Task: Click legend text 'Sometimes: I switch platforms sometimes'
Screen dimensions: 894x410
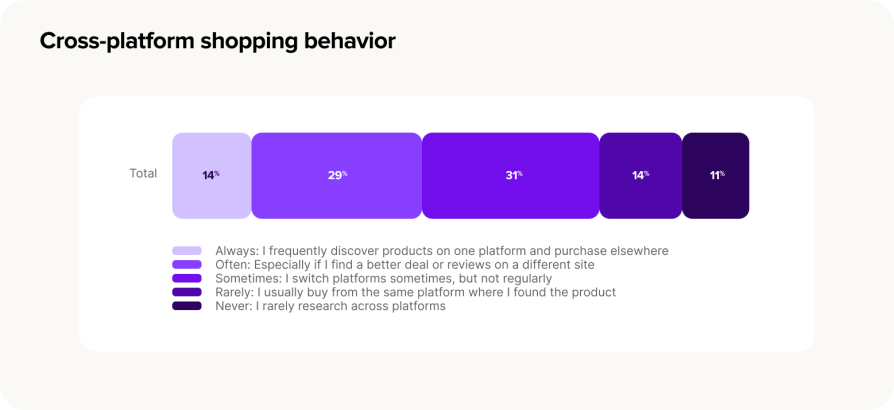Action: 384,278
